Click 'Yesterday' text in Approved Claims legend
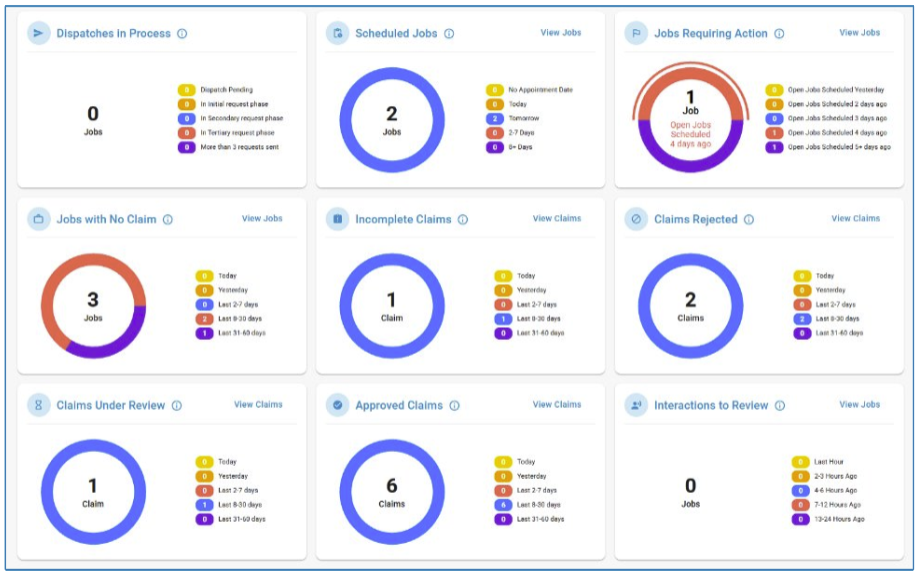This screenshot has height=575, width=920. click(x=532, y=476)
